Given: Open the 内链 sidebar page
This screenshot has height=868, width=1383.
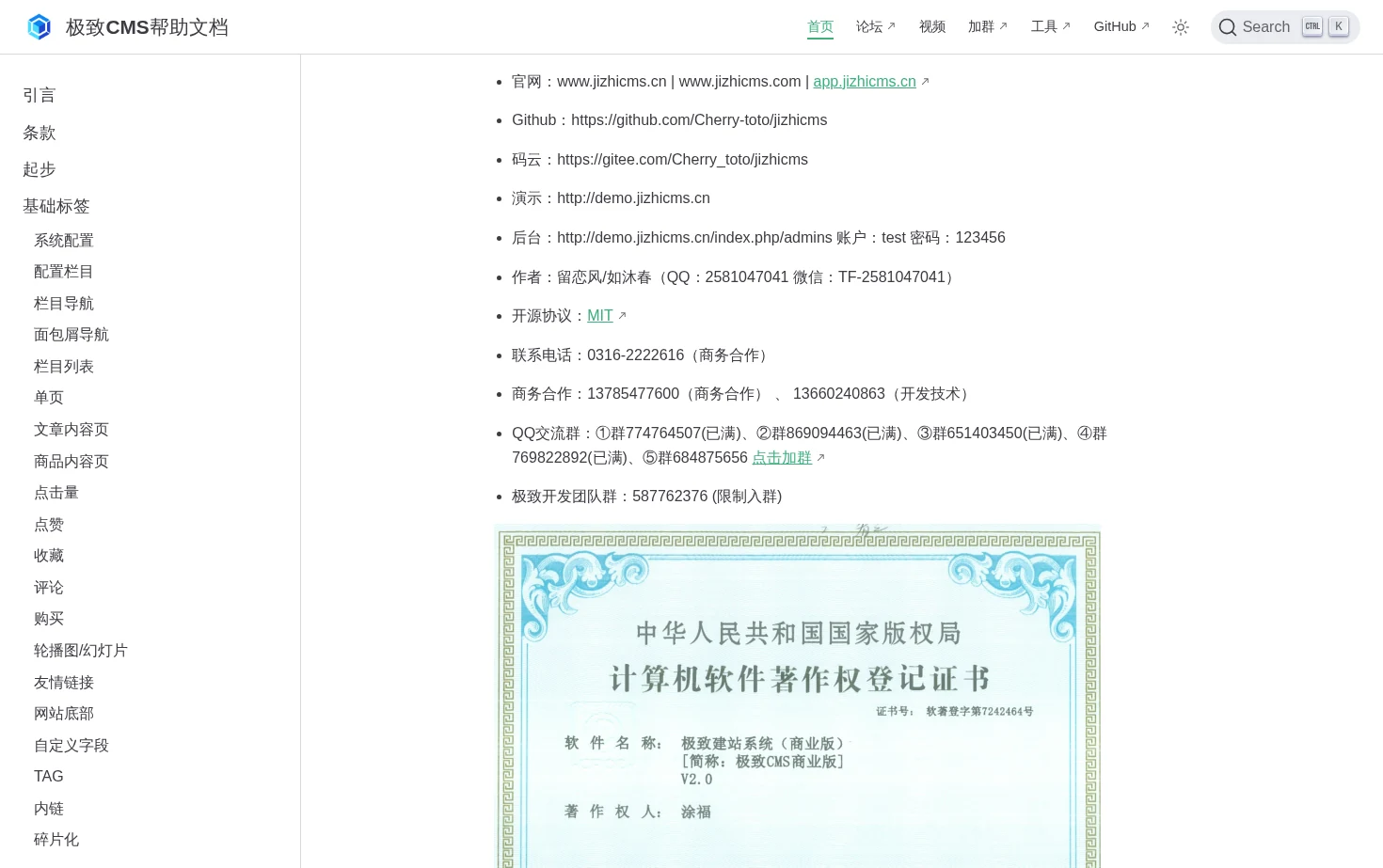Looking at the screenshot, I should (49, 809).
